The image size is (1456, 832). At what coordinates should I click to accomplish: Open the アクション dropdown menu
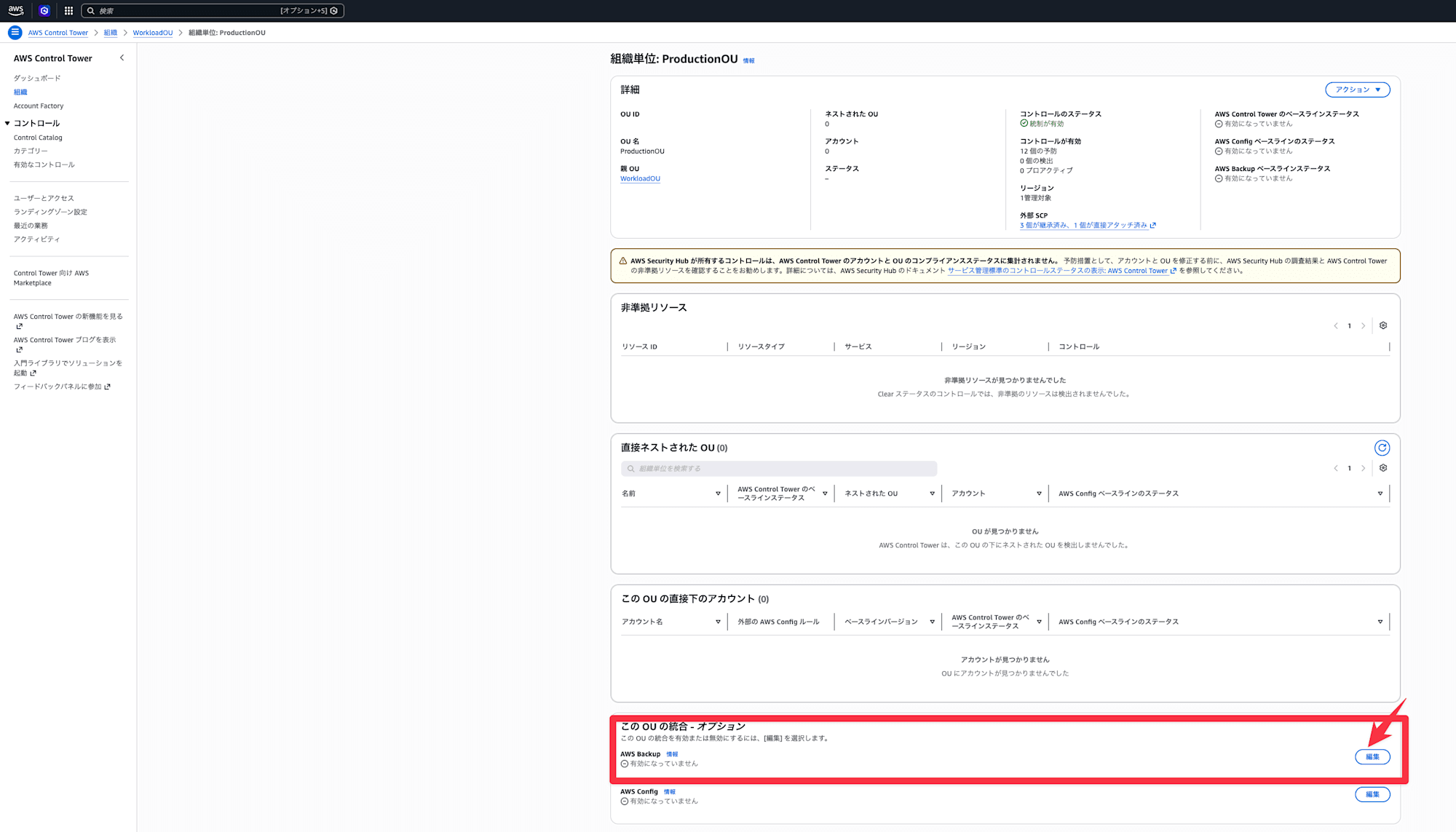tap(1357, 90)
